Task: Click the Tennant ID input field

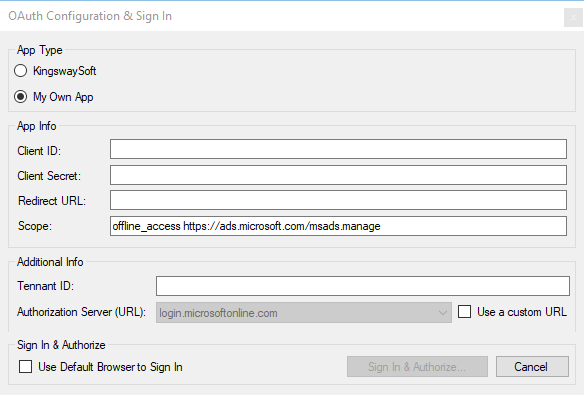Action: click(363, 286)
